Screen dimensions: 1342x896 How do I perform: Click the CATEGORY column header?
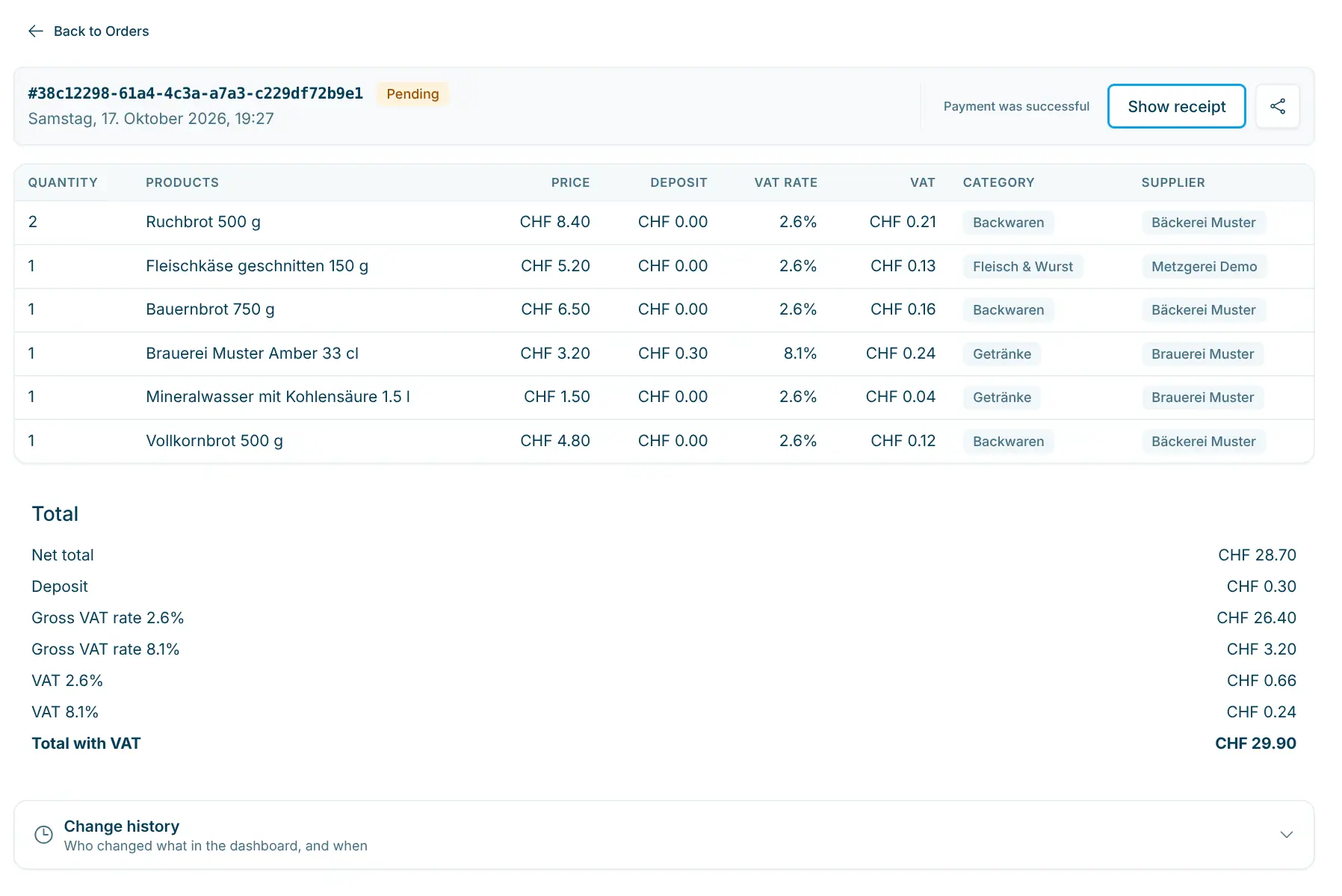coord(998,182)
